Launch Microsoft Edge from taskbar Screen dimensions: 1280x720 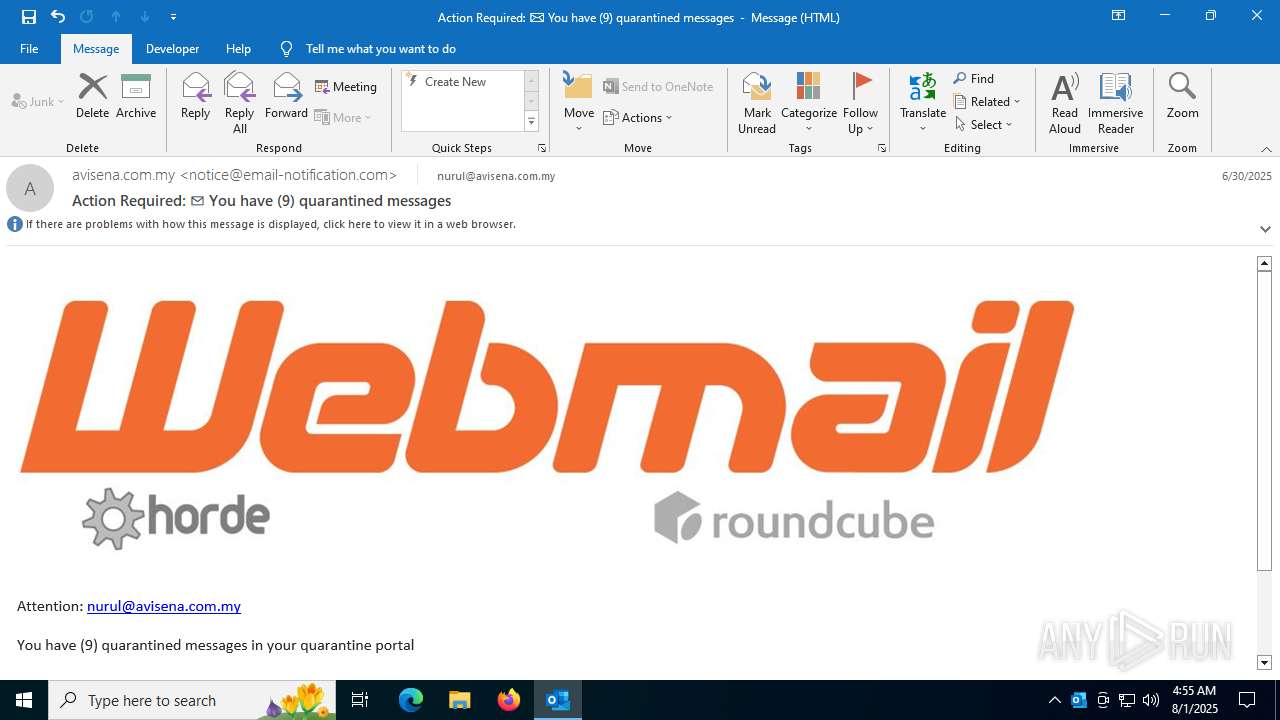click(411, 700)
